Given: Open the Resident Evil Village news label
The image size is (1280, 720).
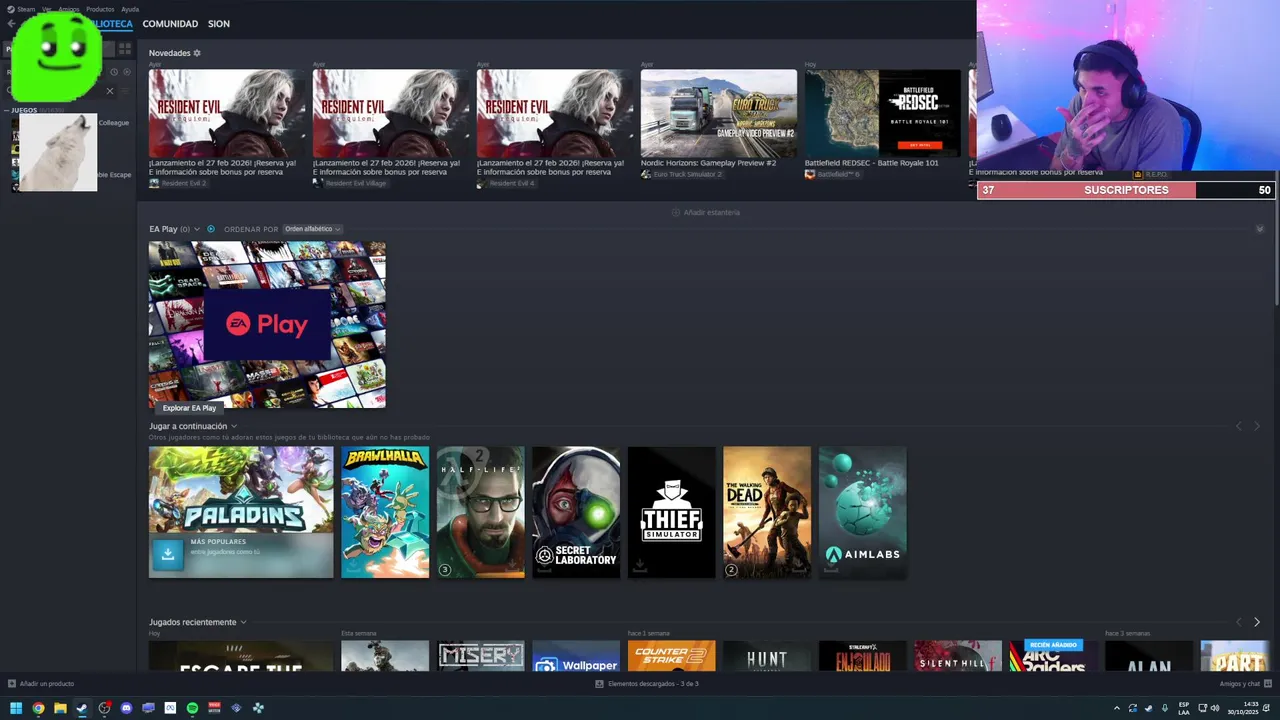Looking at the screenshot, I should tap(355, 183).
